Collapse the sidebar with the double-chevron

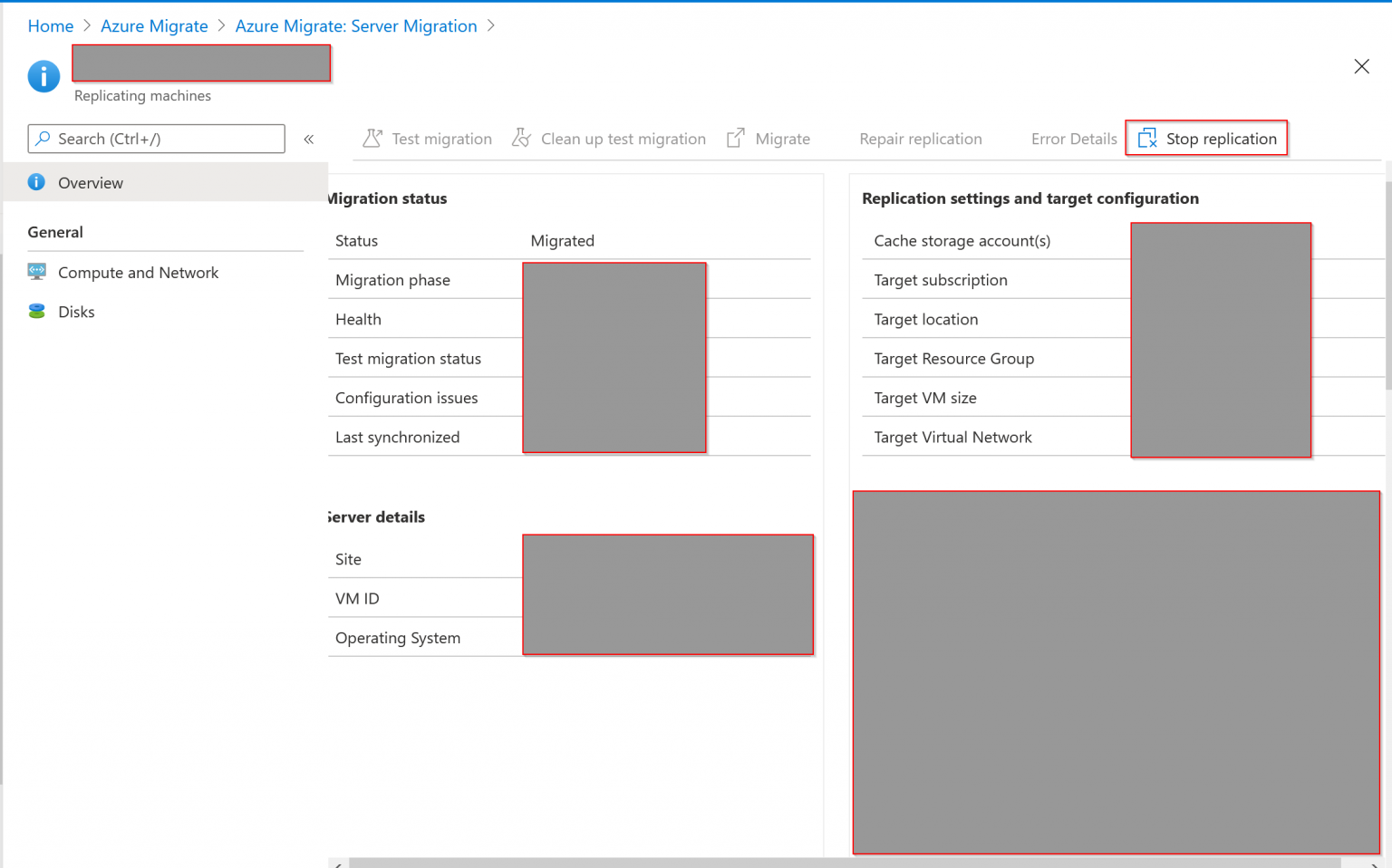pos(308,139)
